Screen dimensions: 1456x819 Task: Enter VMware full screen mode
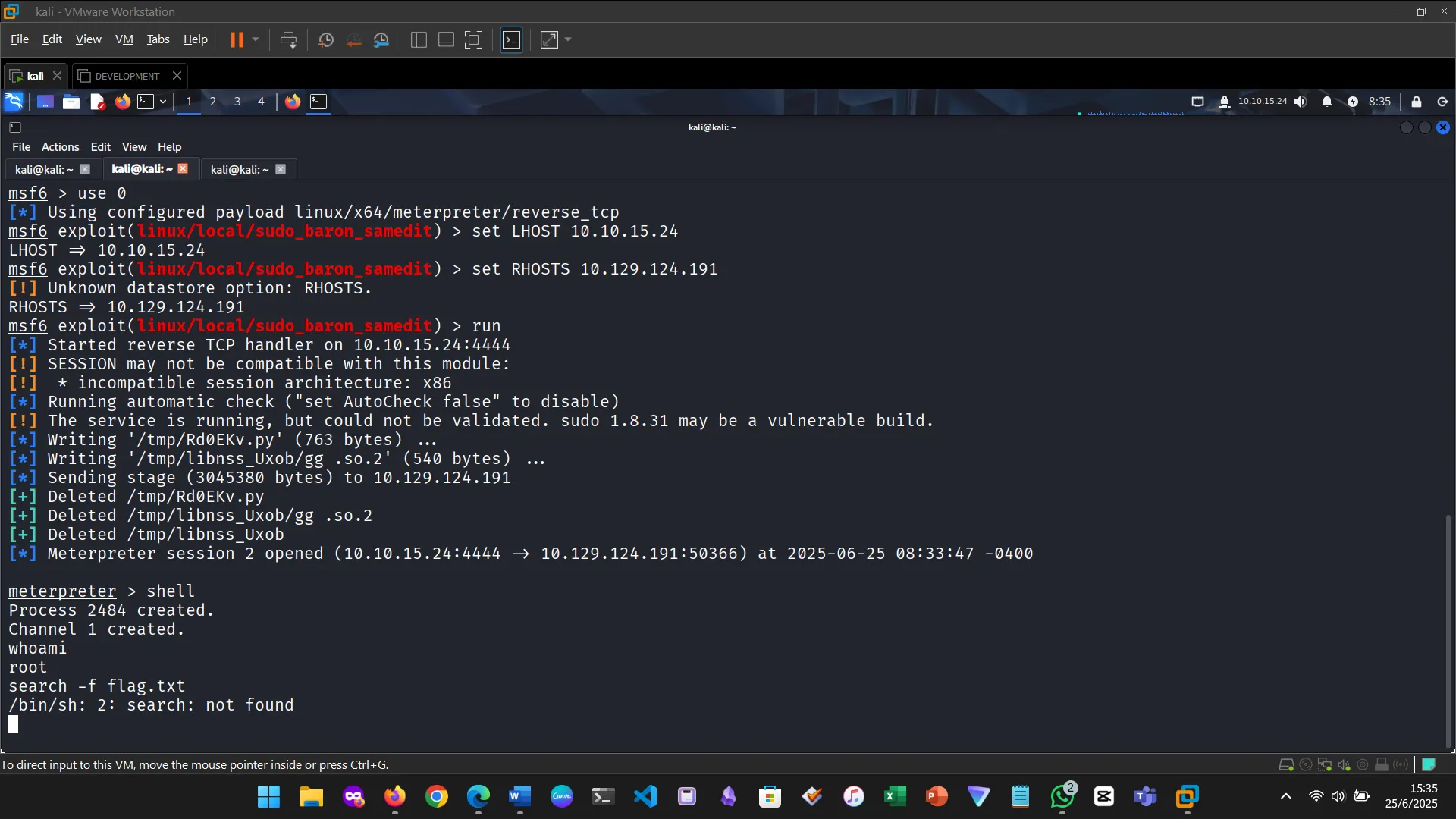[473, 39]
